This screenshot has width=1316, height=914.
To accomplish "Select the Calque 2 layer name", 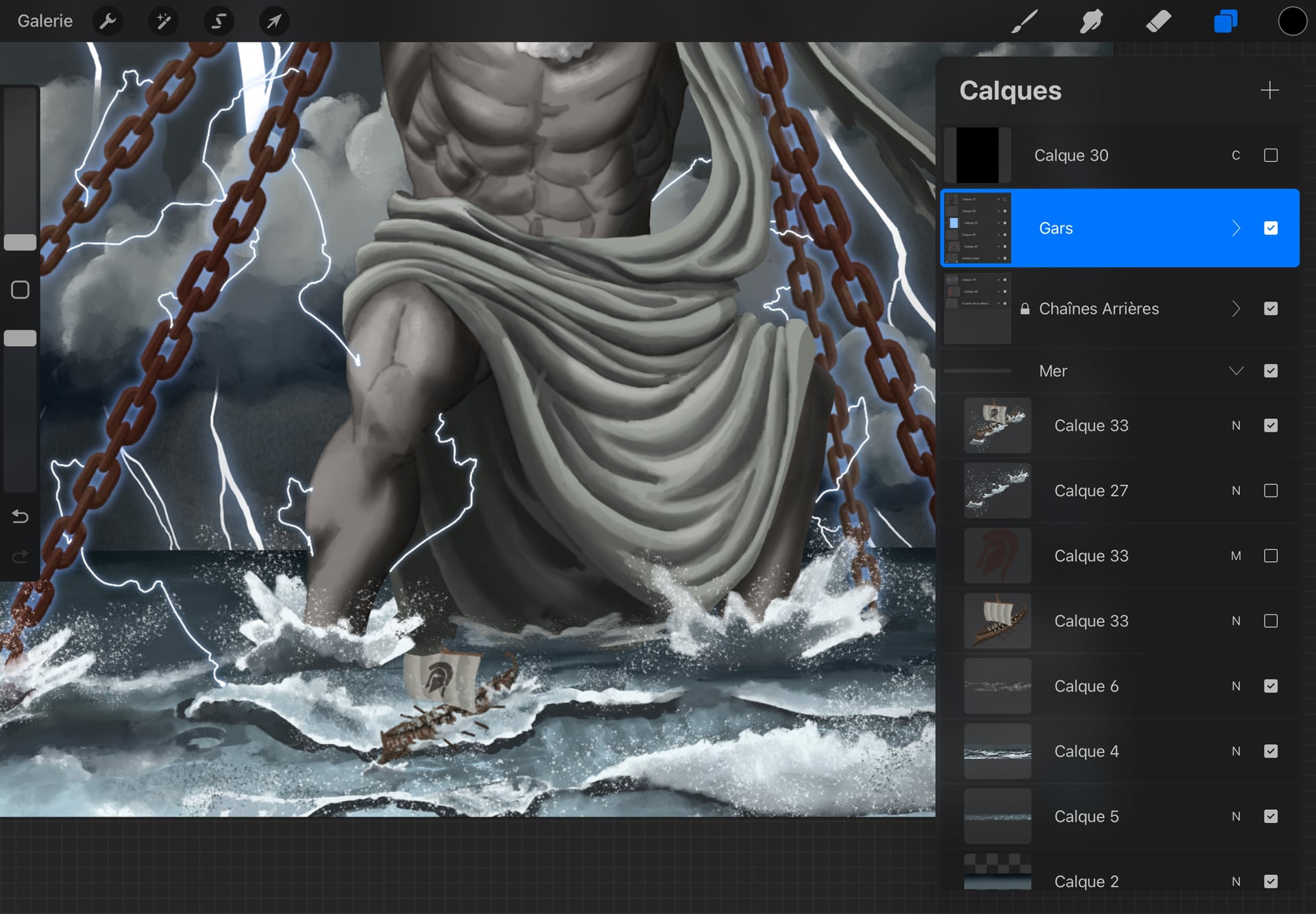I will [1086, 881].
